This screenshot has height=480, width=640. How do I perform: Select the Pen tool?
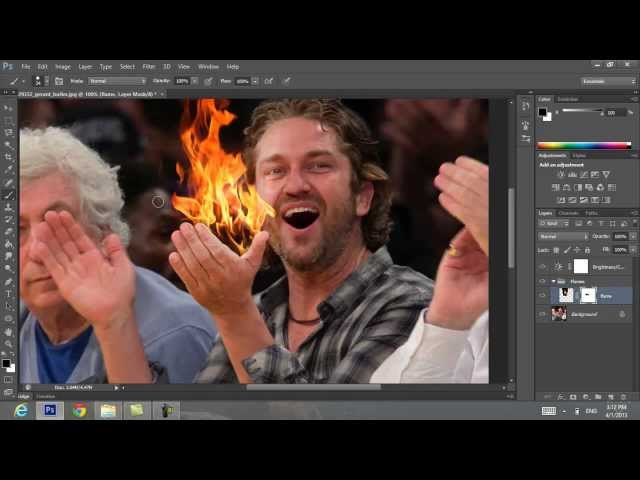coord(8,282)
